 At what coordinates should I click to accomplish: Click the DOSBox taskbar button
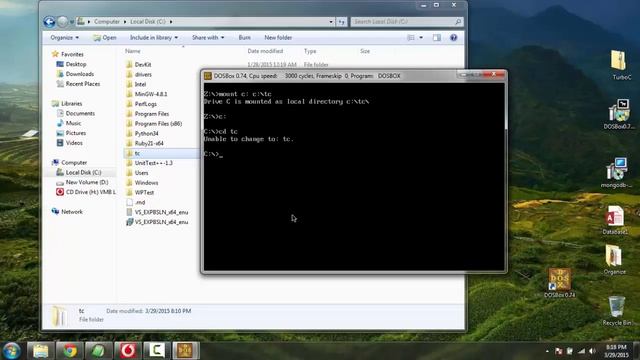[185, 351]
